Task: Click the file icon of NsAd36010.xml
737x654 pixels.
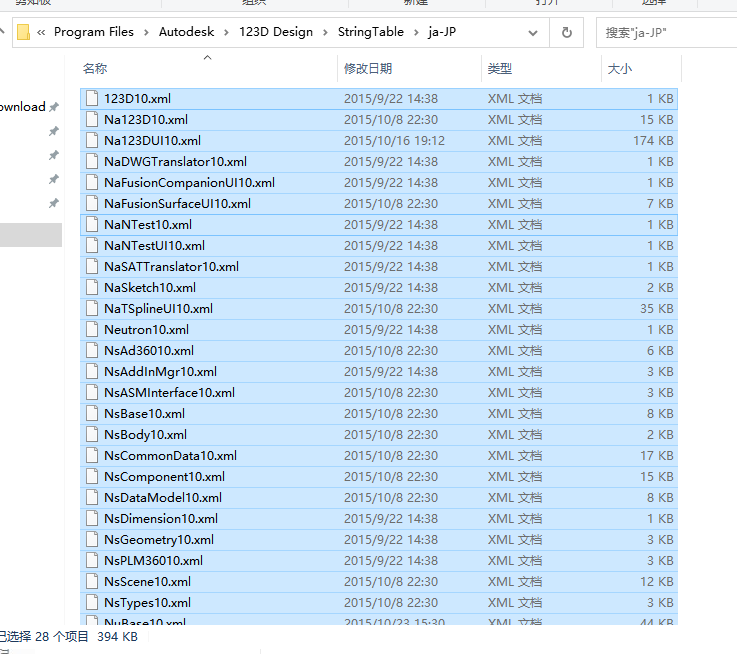Action: pyautogui.click(x=92, y=351)
